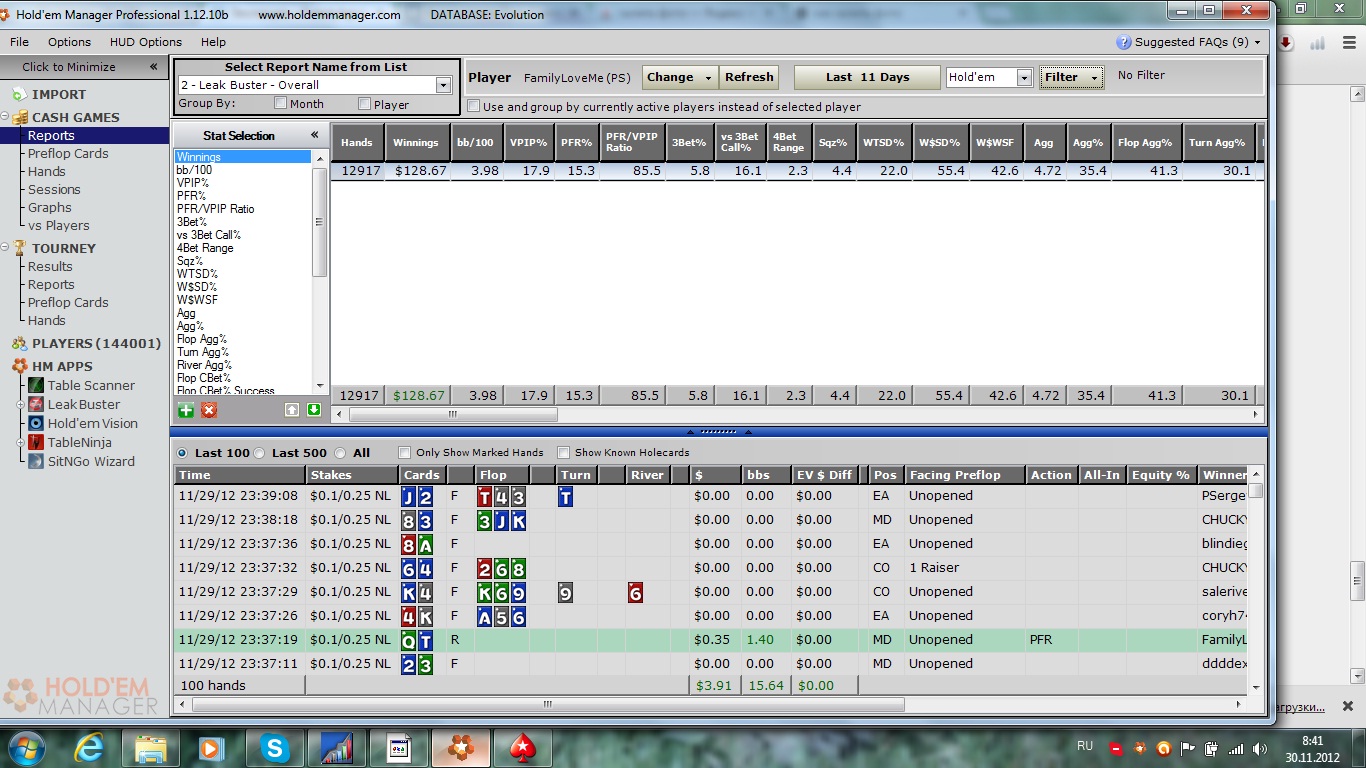This screenshot has width=1366, height=768.
Task: Select Graphs in the sidebar
Action: (50, 207)
